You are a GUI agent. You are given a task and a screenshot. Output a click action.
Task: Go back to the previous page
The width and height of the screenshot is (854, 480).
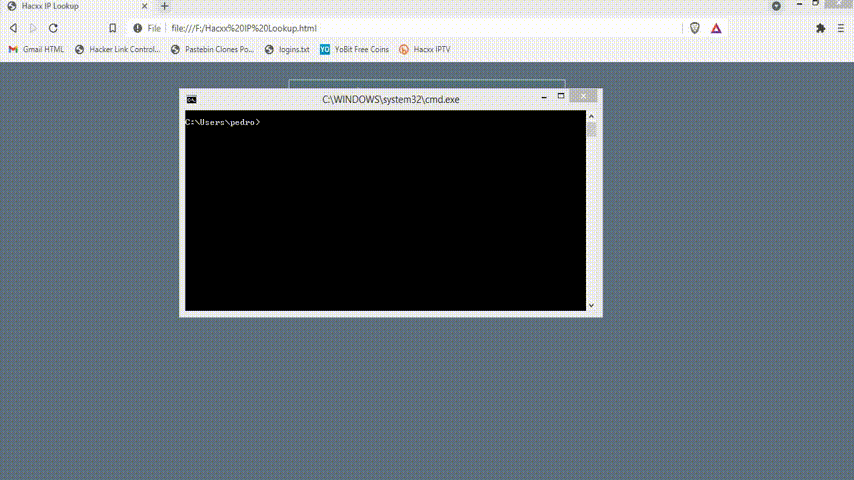13,28
